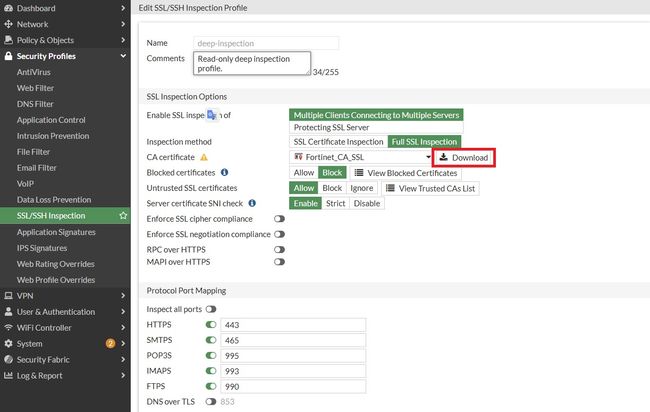Toggle Enforce SSL cipher compliance
The image size is (650, 412).
tap(279, 219)
